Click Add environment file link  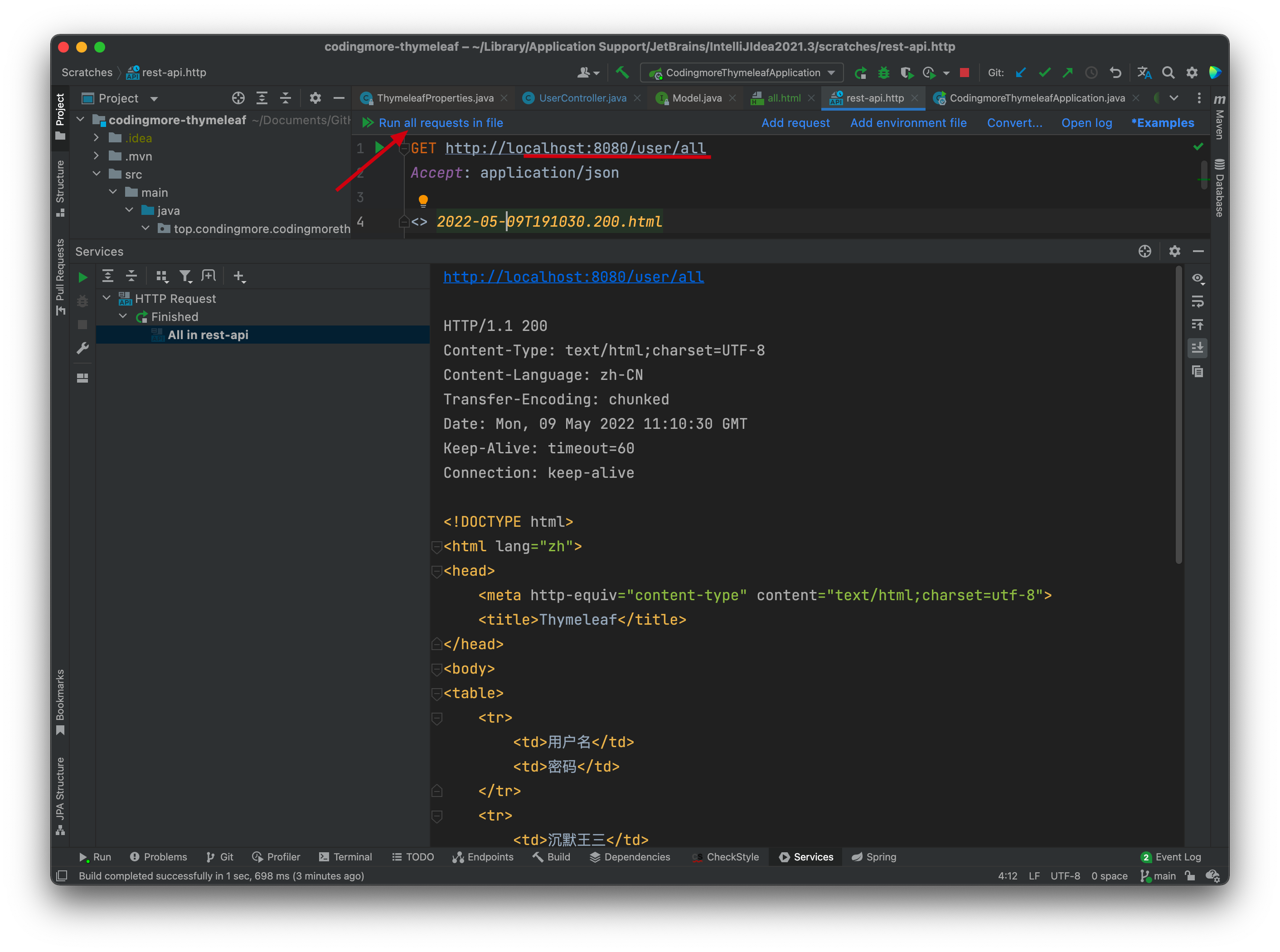coord(908,123)
